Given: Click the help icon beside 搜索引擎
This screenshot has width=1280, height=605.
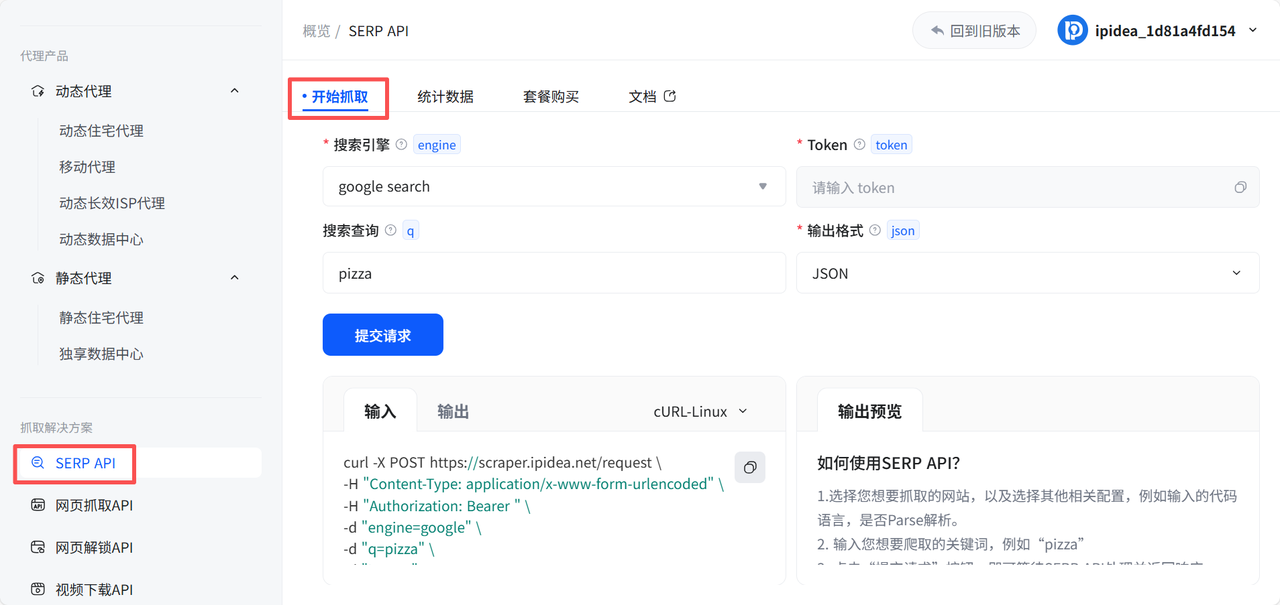Looking at the screenshot, I should pos(401,144).
